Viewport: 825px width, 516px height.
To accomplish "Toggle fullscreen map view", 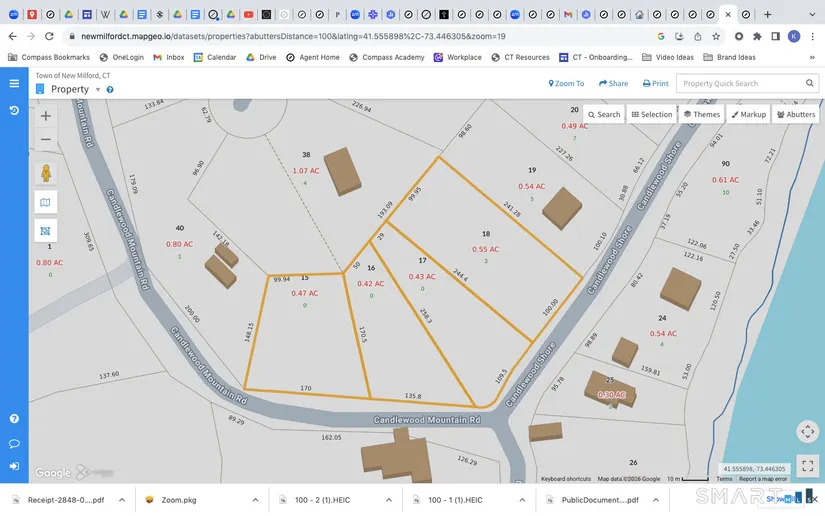I will 807,464.
